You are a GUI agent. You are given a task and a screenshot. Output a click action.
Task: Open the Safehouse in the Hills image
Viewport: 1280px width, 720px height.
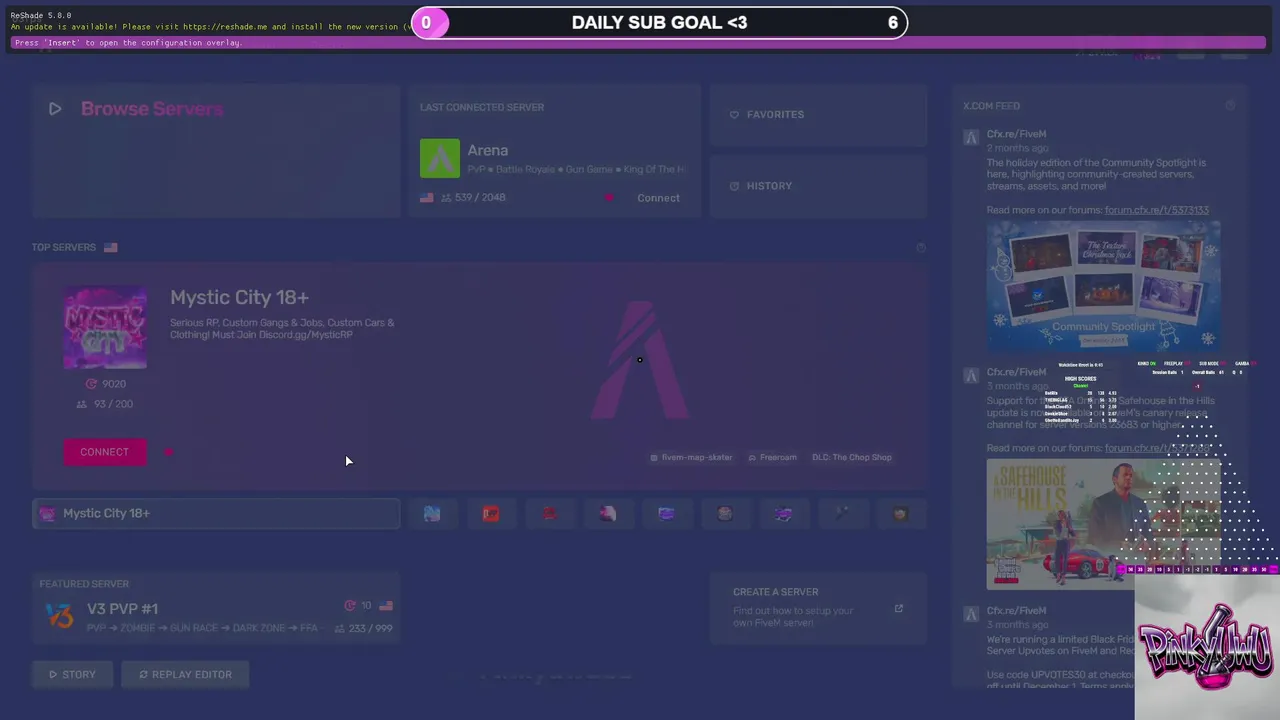[x=1103, y=524]
